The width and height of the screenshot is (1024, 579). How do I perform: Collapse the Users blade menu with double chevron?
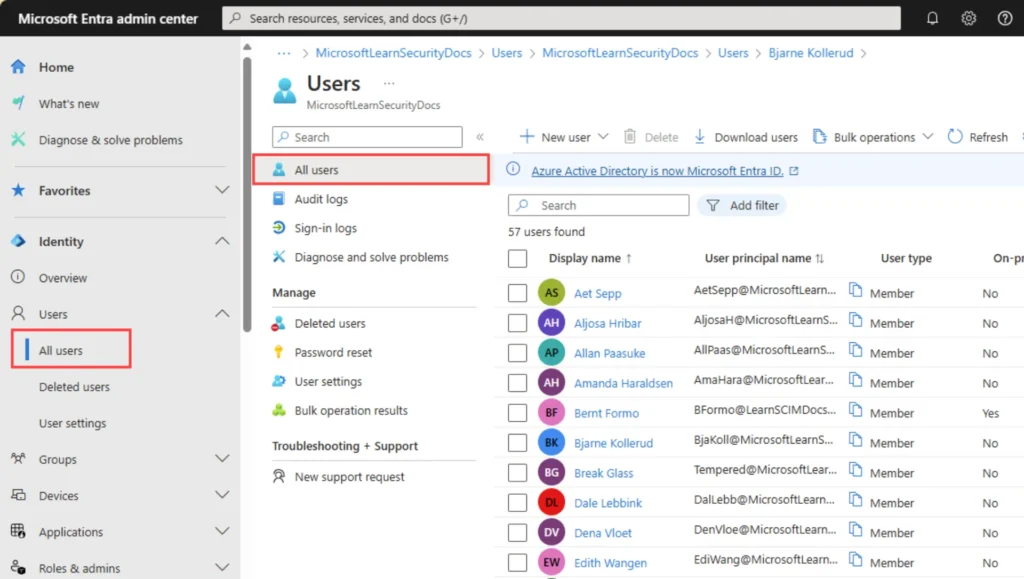tap(480, 137)
